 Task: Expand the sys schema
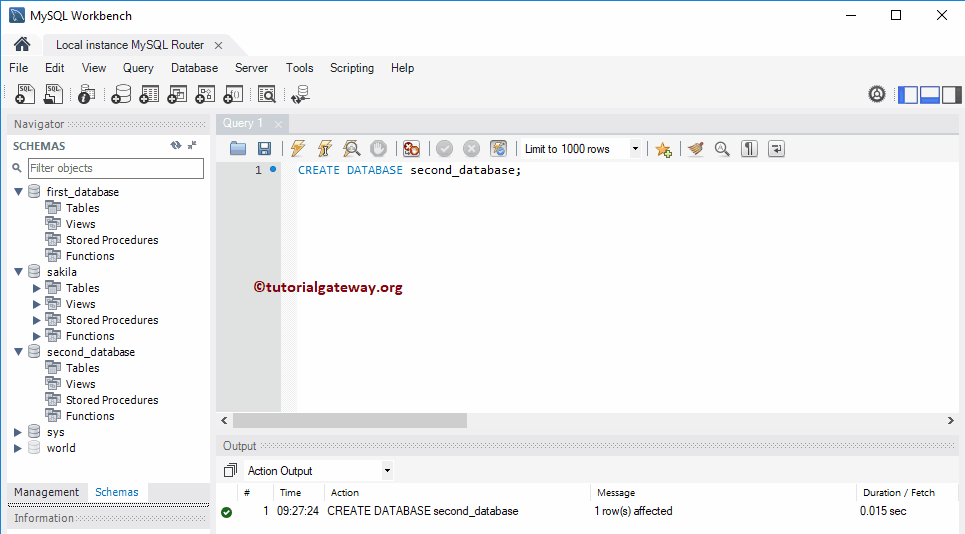pyautogui.click(x=18, y=432)
